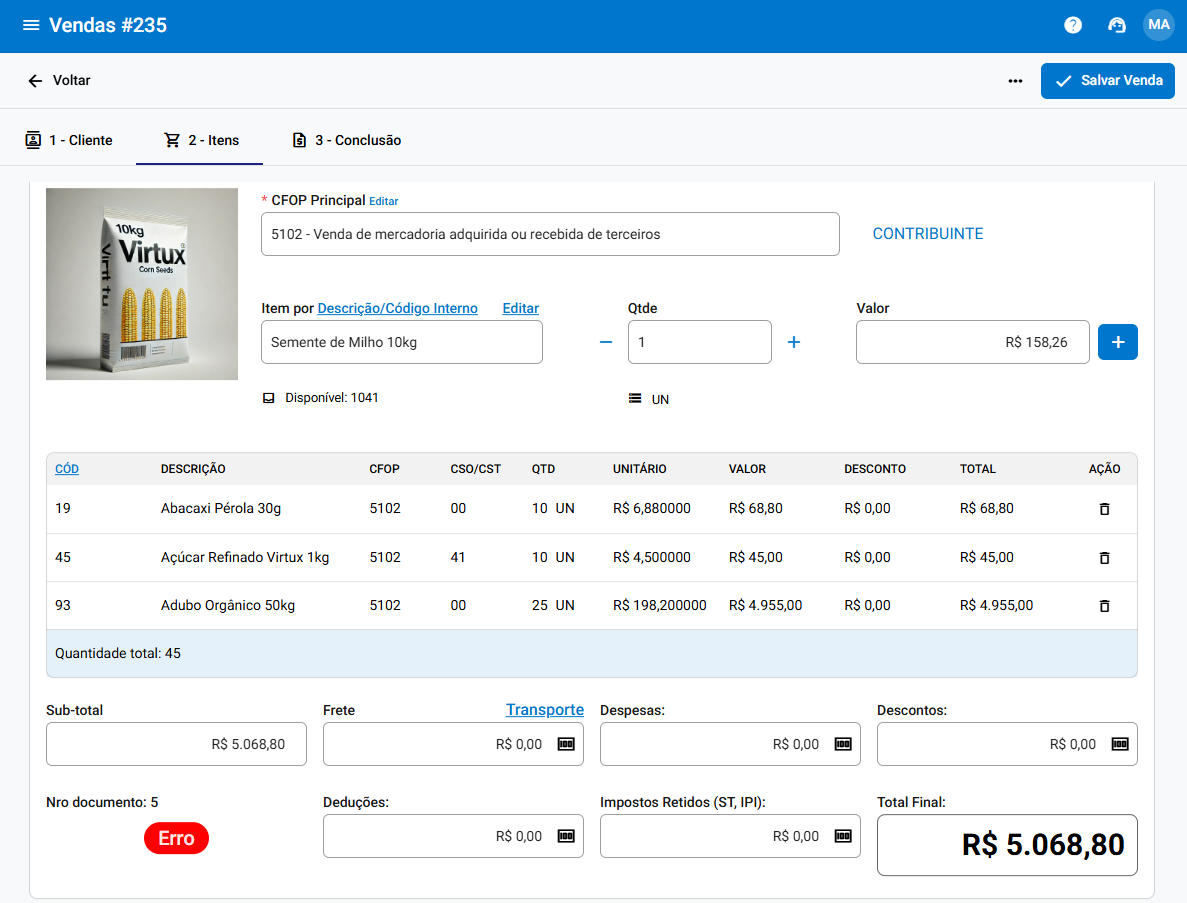
Task: Open the support headset icon
Action: tap(1117, 25)
